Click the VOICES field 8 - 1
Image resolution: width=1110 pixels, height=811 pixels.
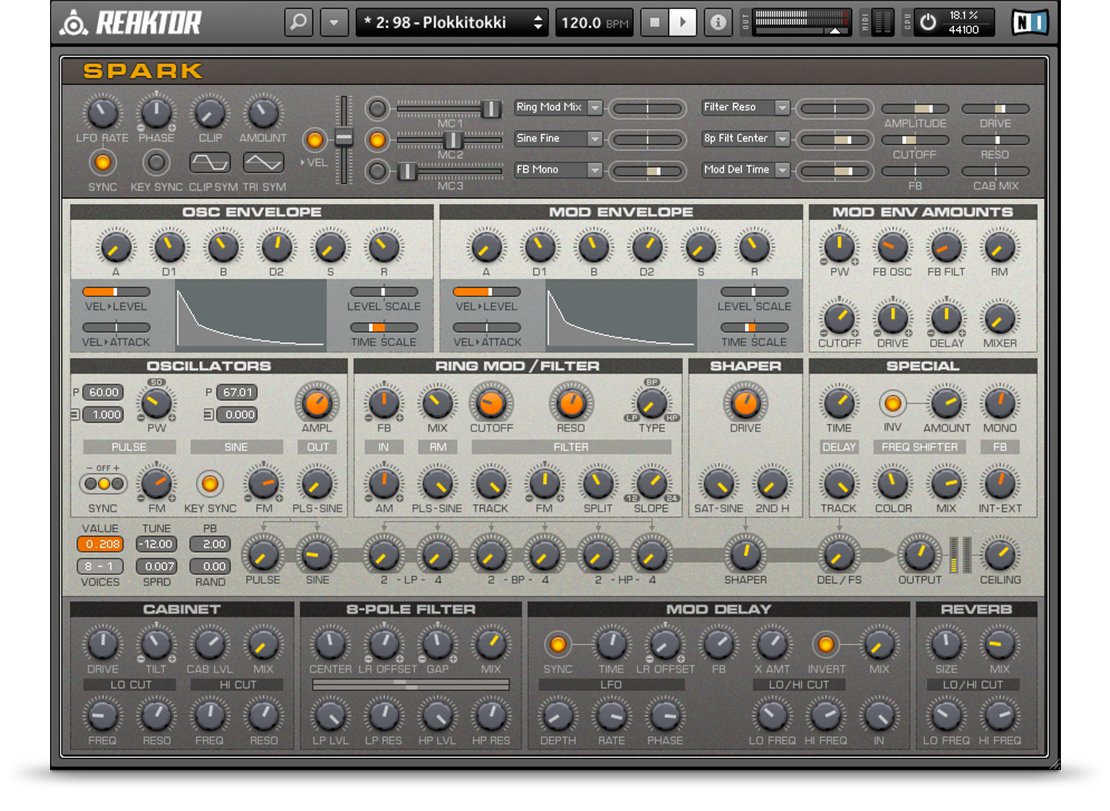[101, 566]
